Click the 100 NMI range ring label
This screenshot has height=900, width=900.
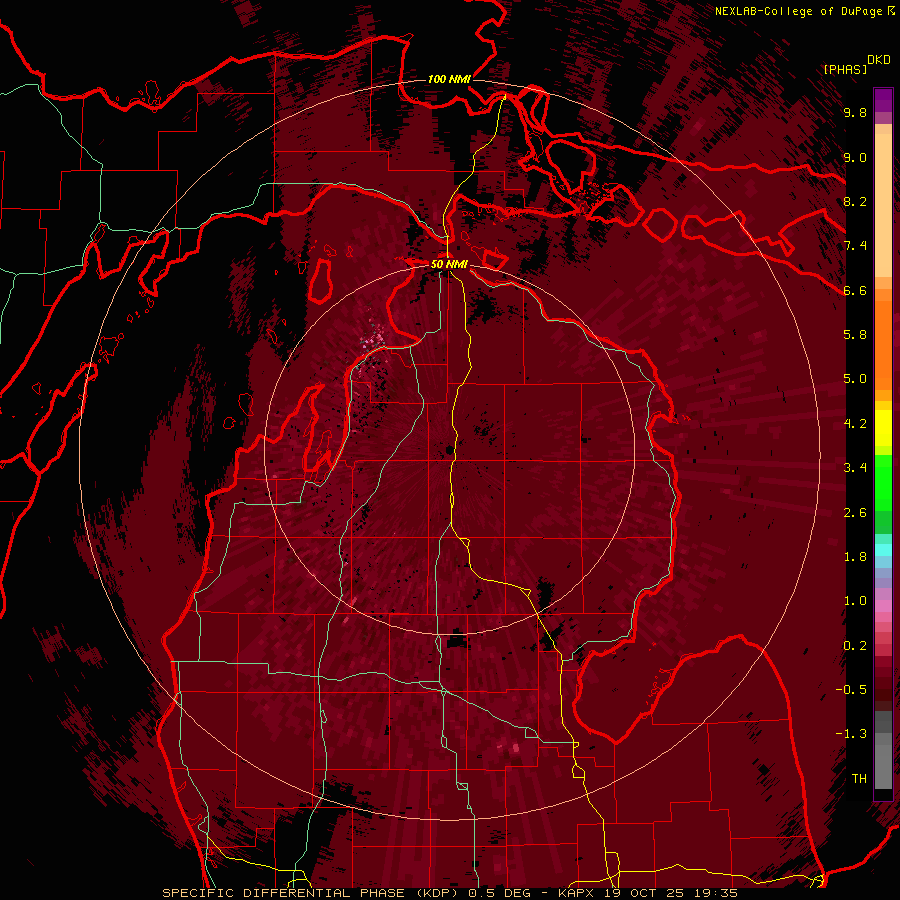[x=449, y=79]
